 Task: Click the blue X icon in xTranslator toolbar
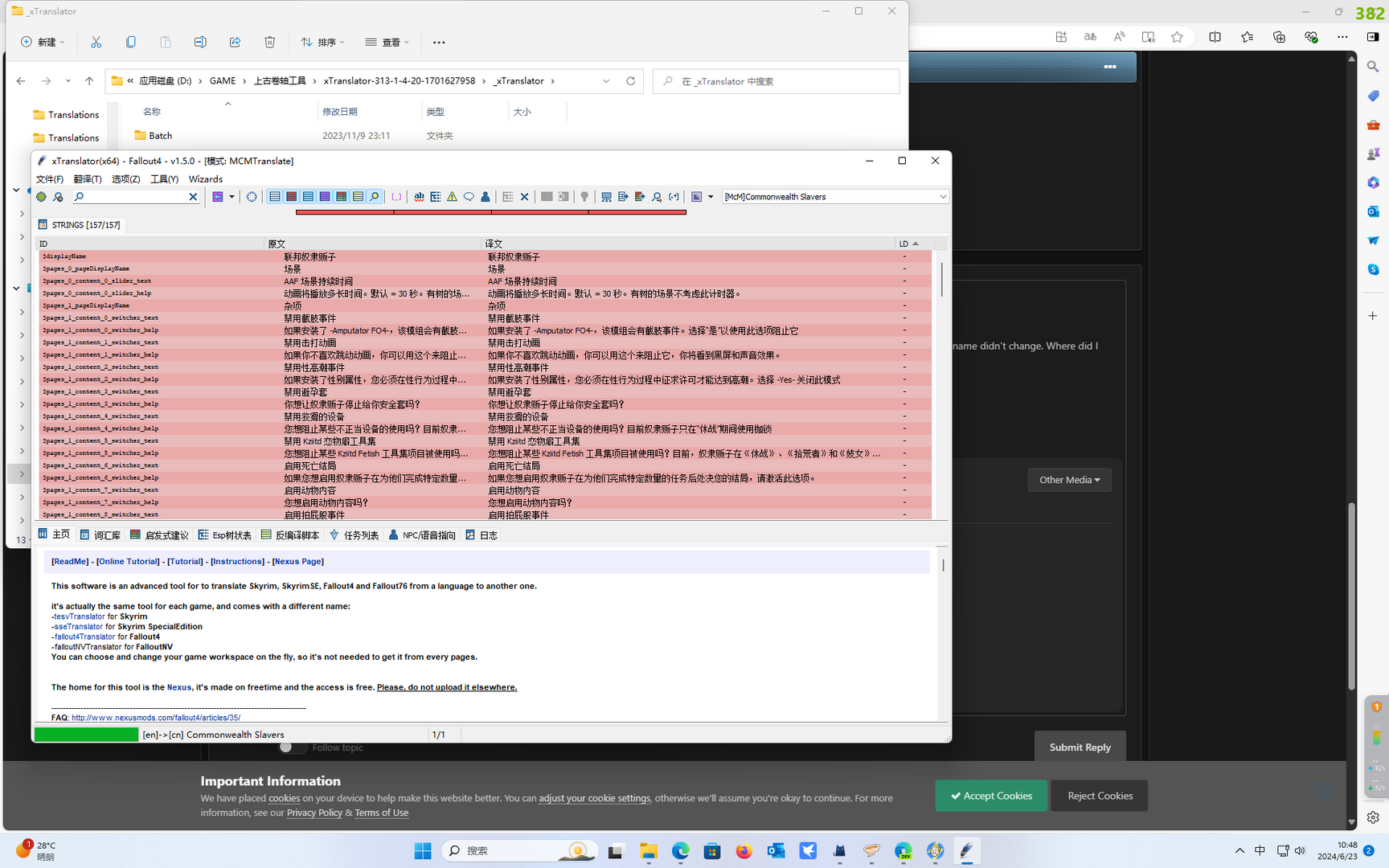525,197
